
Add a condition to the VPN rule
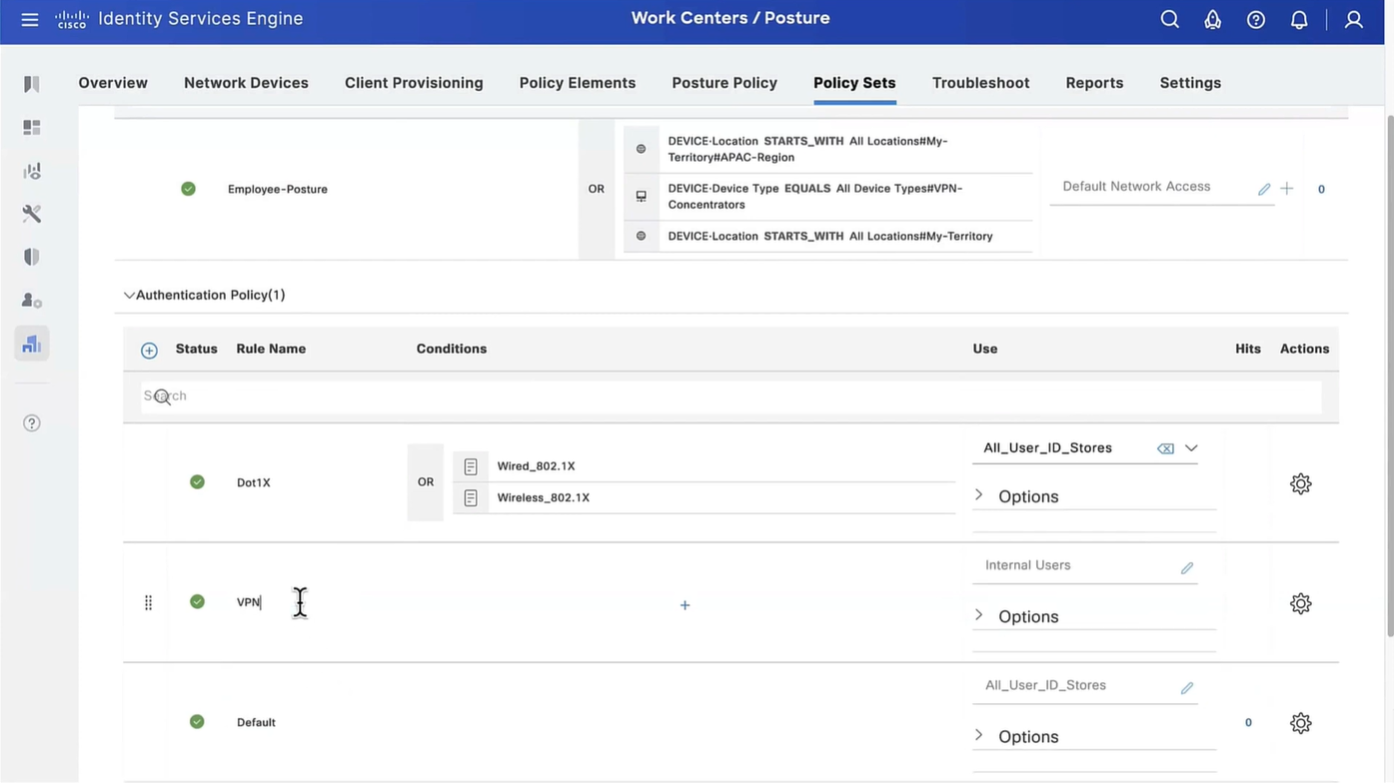[x=685, y=605]
